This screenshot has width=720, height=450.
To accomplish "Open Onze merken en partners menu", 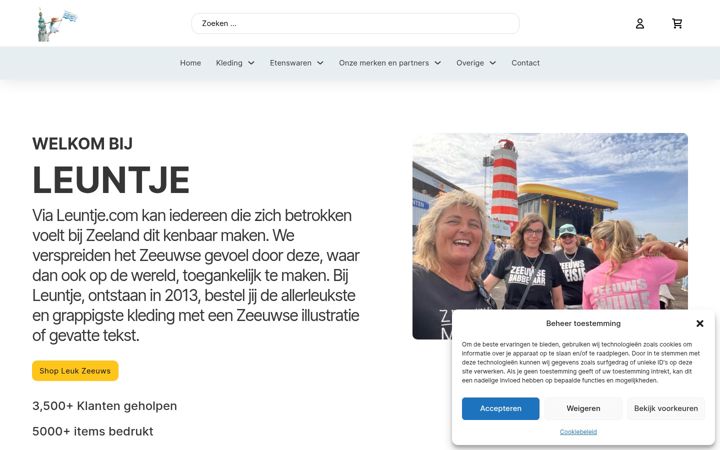I will 383,63.
